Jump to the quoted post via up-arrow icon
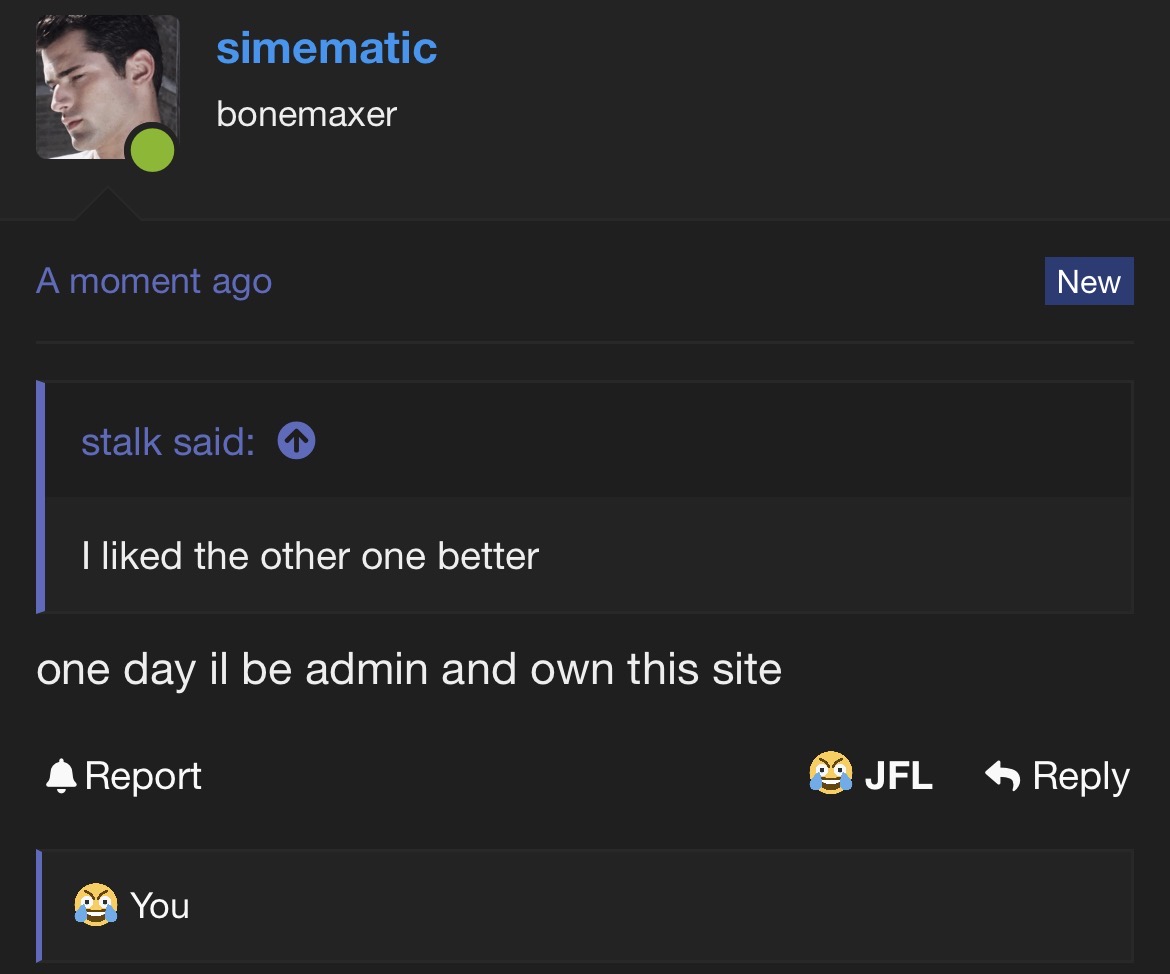The image size is (1170, 974). (296, 441)
